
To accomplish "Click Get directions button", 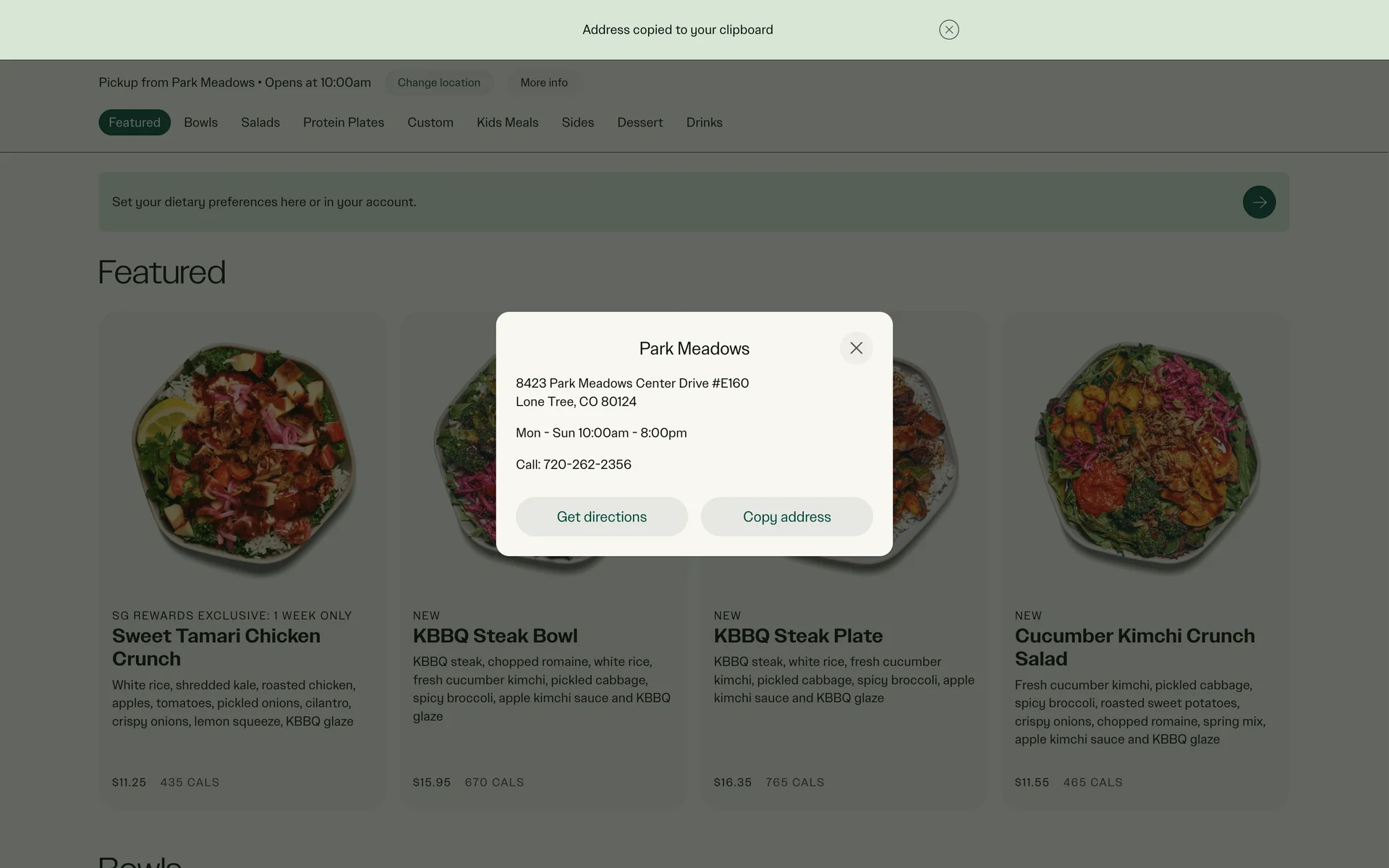I will coord(601,516).
